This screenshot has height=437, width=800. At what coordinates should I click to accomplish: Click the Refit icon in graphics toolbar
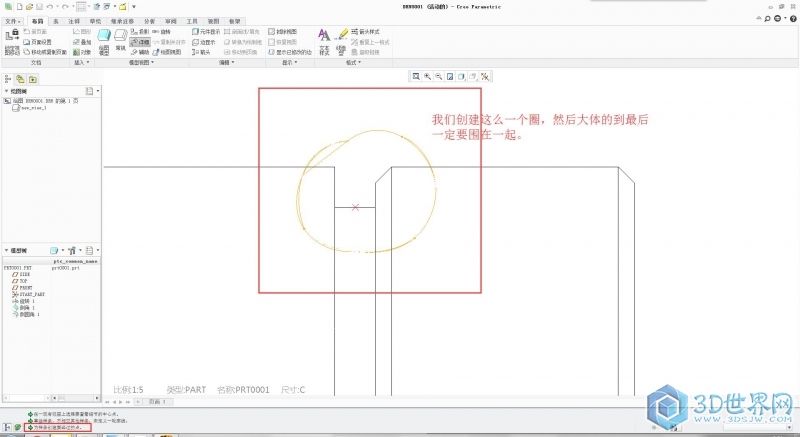coord(416,76)
